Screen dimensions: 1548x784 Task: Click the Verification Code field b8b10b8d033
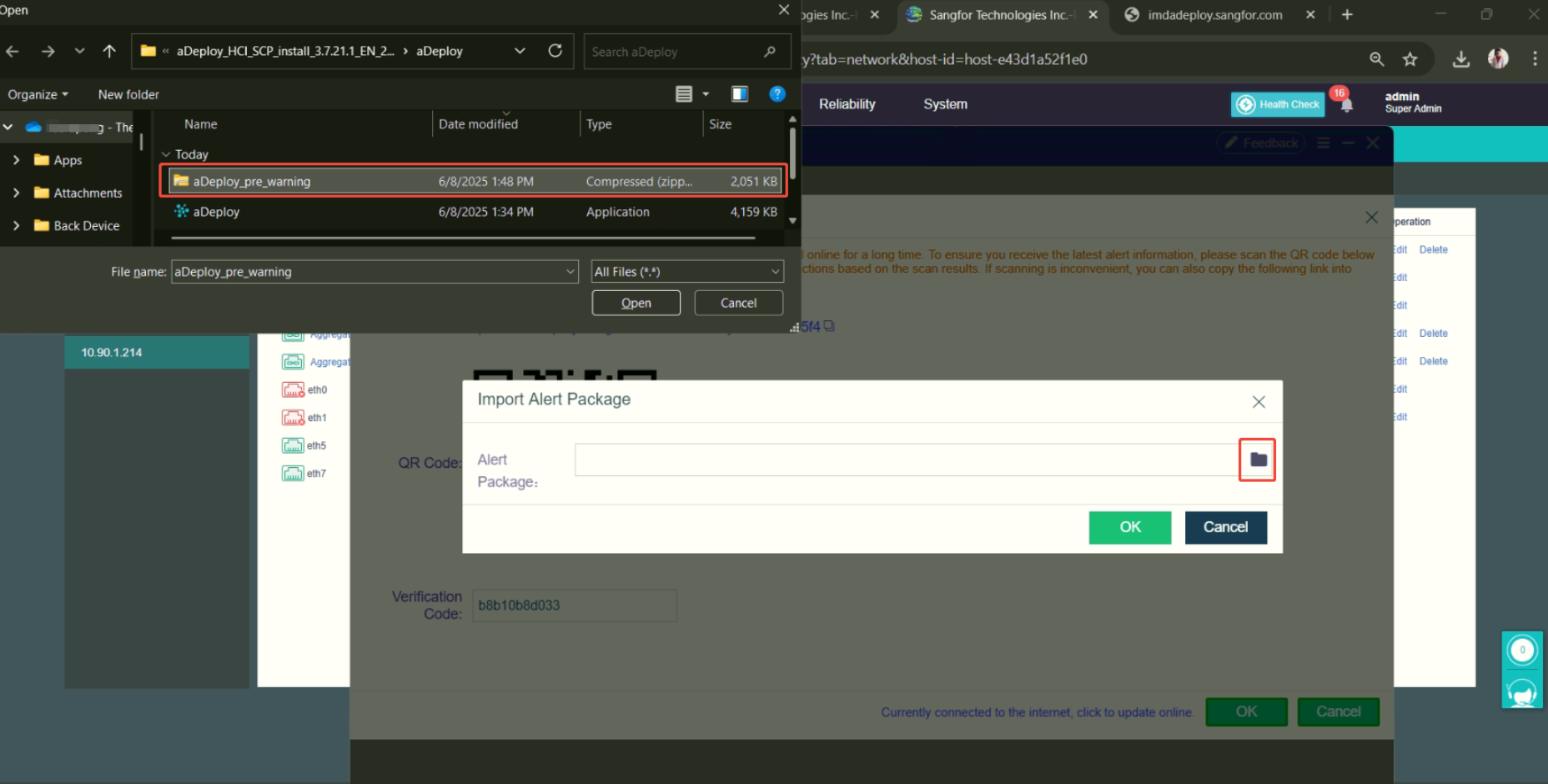(x=575, y=606)
